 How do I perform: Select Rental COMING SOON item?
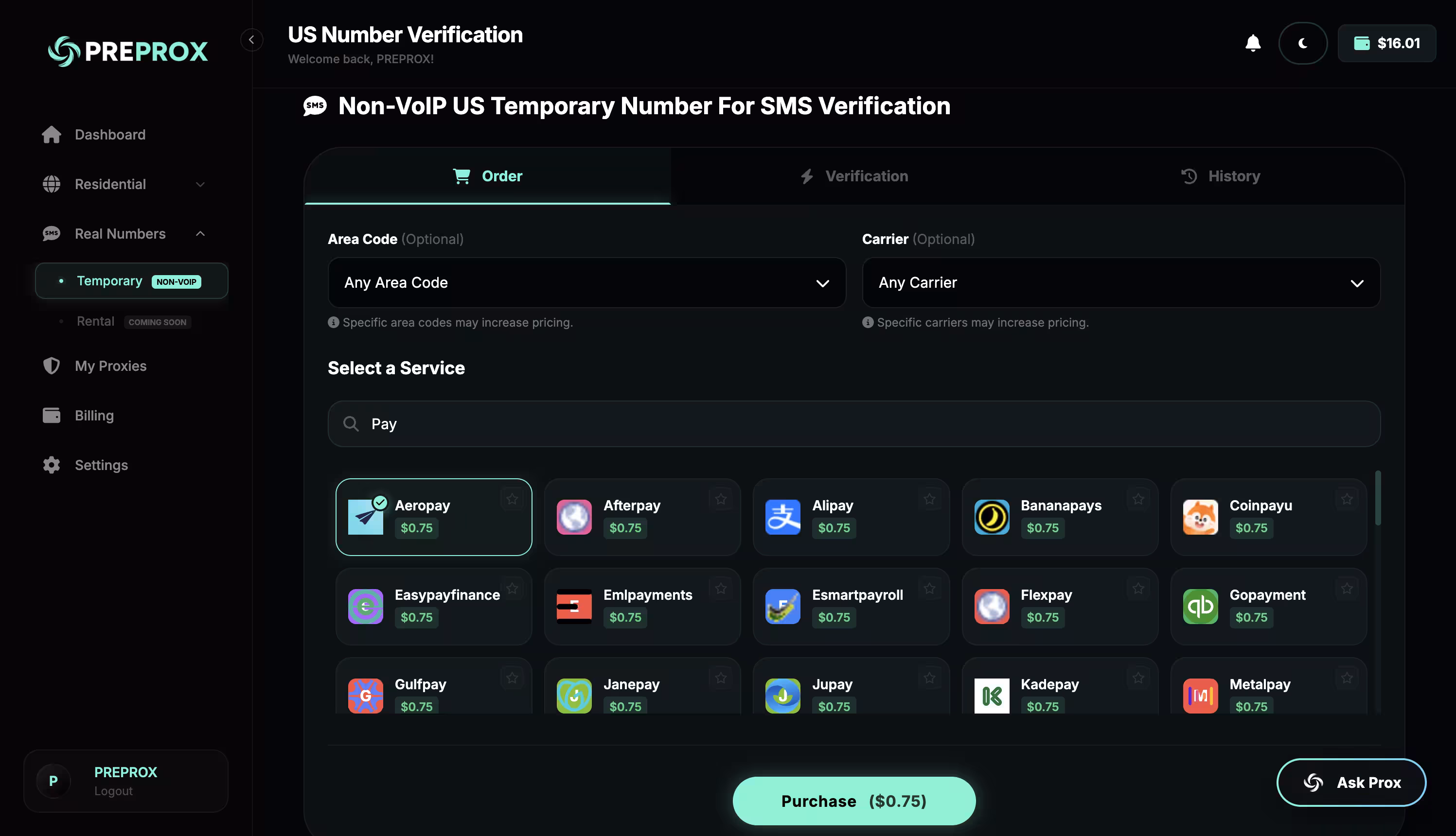(x=131, y=322)
